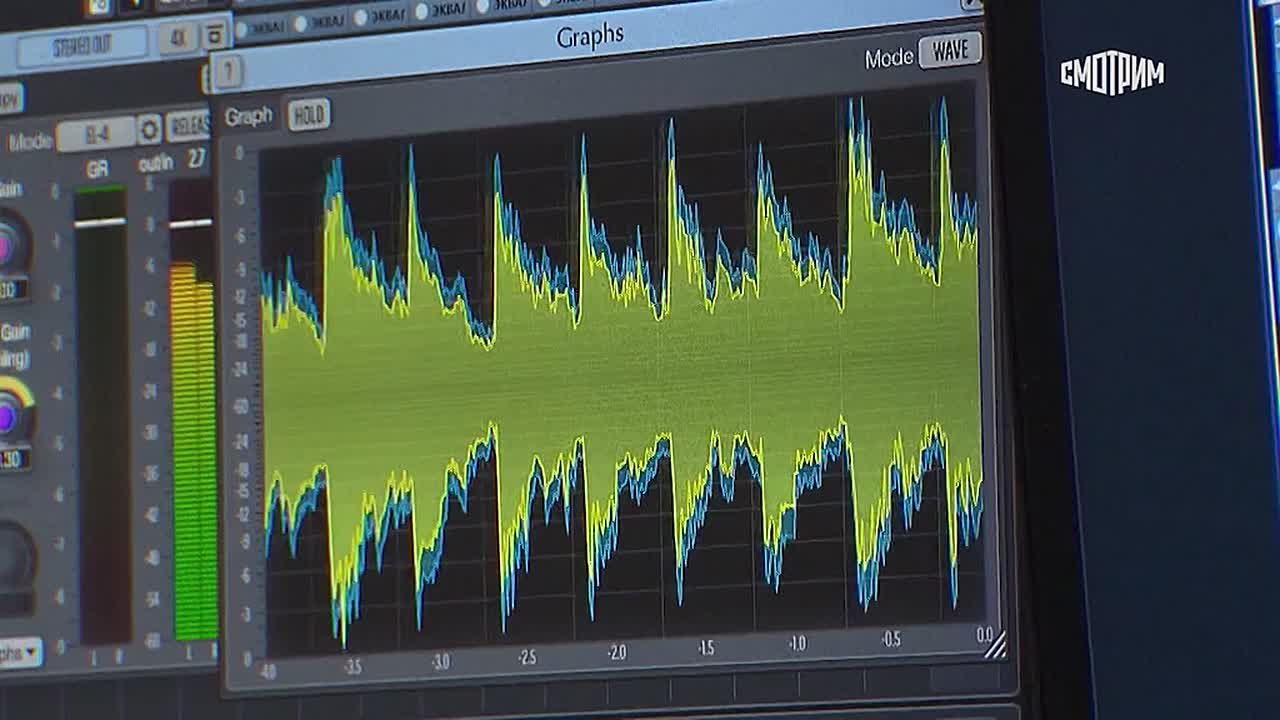Toggle the HOLD button in Graph
The height and width of the screenshot is (720, 1280).
tap(308, 115)
